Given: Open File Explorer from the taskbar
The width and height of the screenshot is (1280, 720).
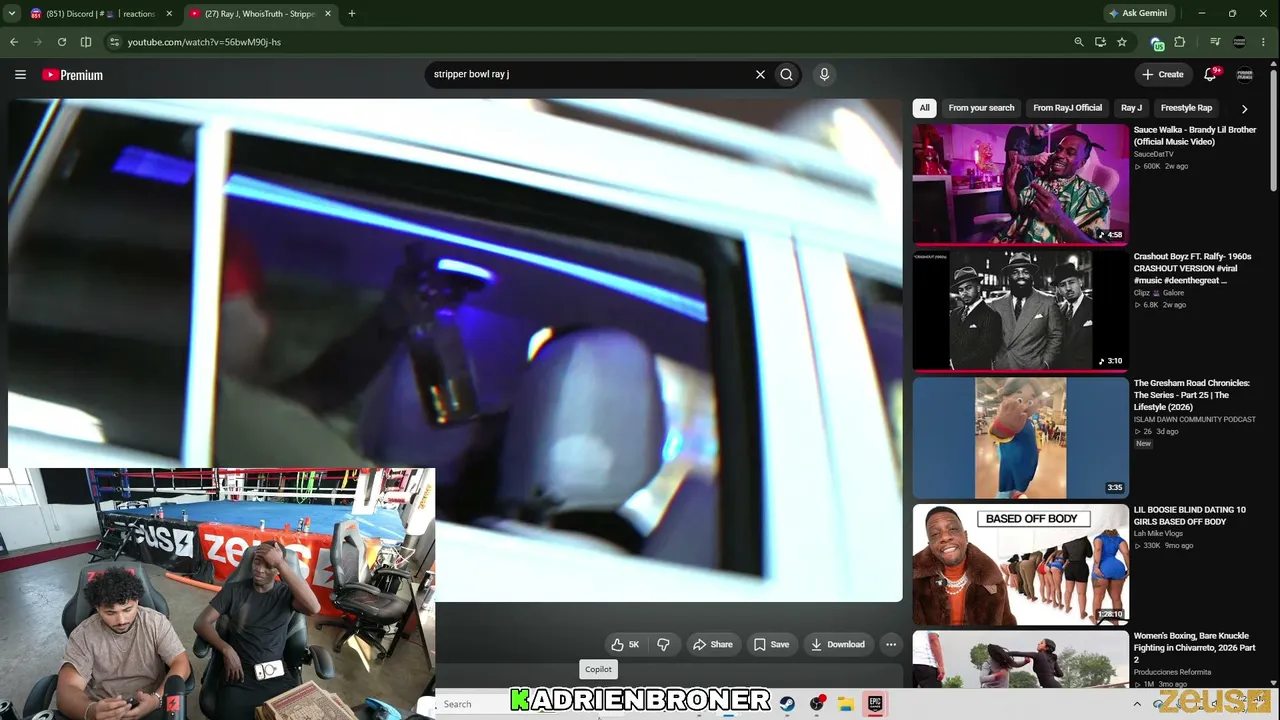Looking at the screenshot, I should click(845, 704).
